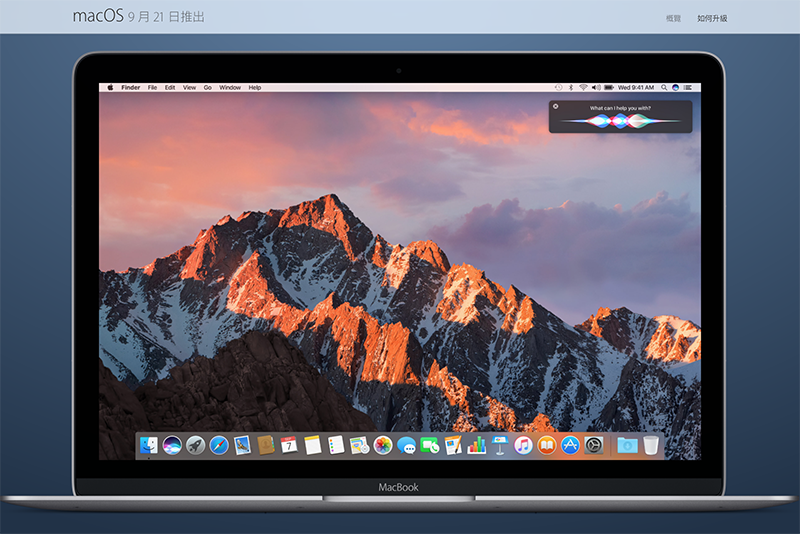Open Numbers bar chart icon

click(x=477, y=445)
